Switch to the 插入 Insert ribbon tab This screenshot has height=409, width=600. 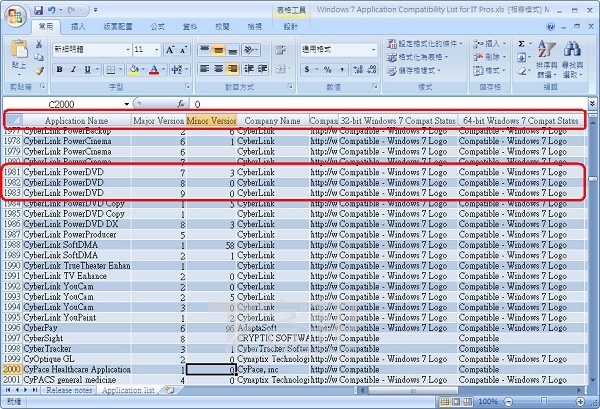tap(78, 26)
